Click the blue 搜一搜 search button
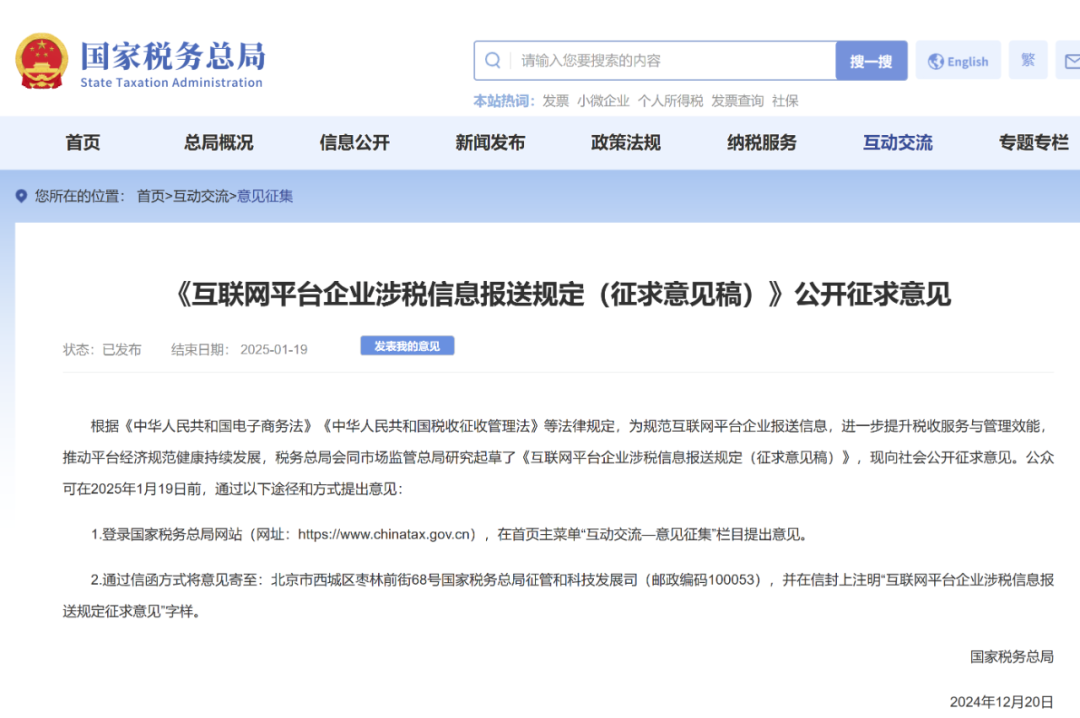The height and width of the screenshot is (718, 1080). (871, 60)
